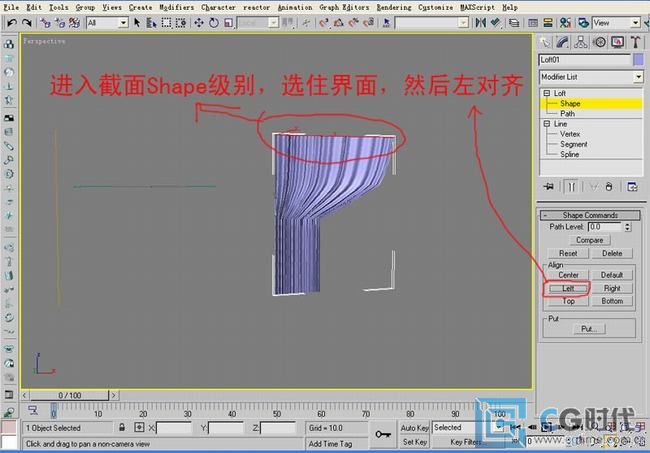The image size is (650, 453).
Task: Toggle the Pin Stack icon
Action: (548, 187)
